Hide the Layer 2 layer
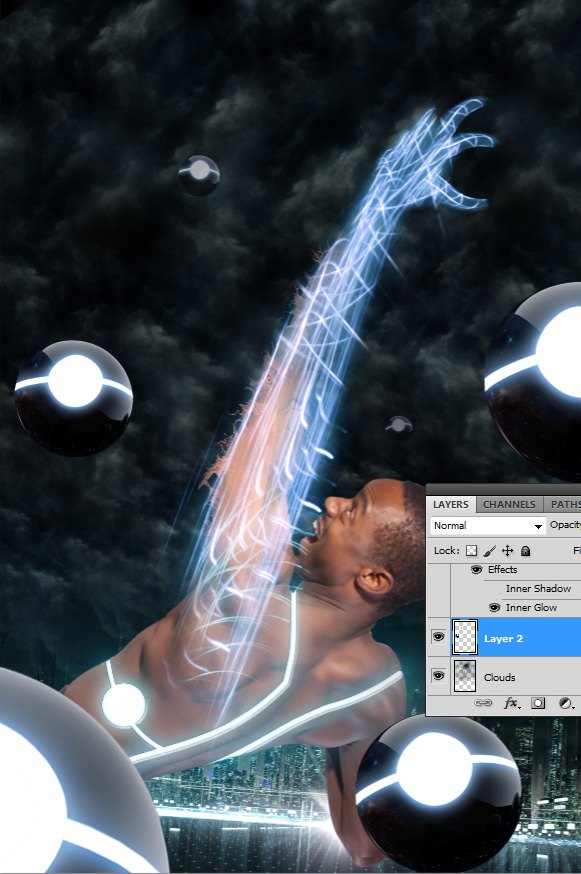 pyautogui.click(x=439, y=636)
